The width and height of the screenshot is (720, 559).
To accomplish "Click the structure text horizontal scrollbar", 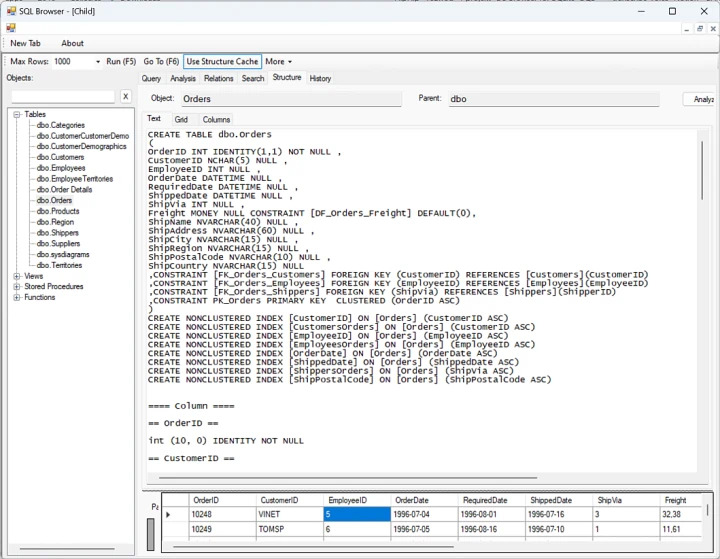I will tap(348, 478).
